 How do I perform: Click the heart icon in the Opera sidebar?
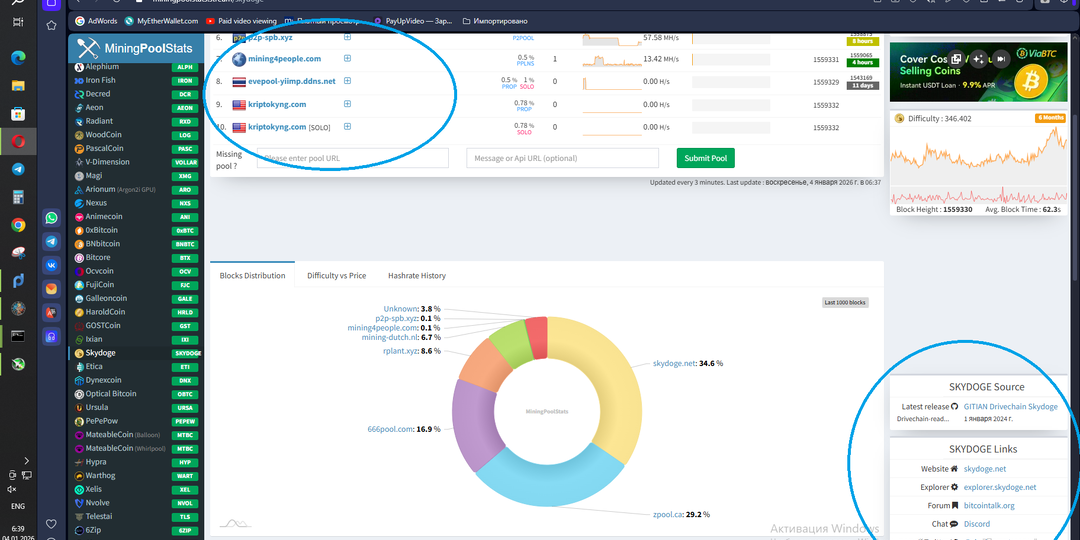click(51, 524)
